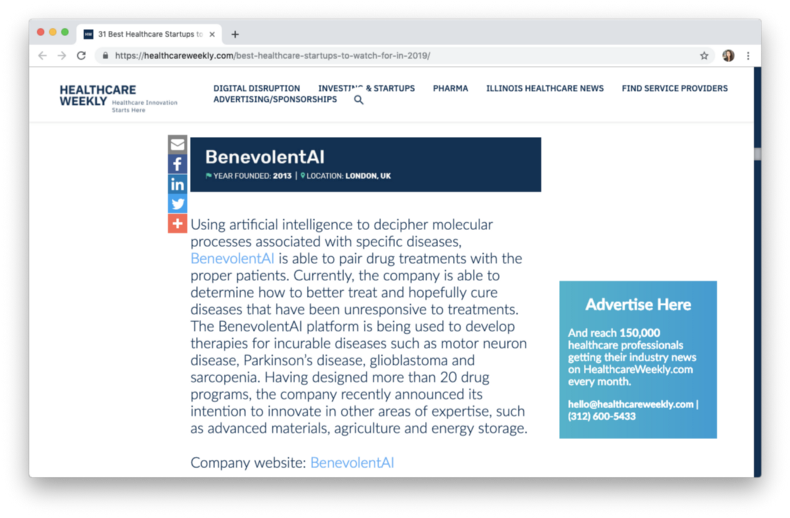The height and width of the screenshot is (518, 790).
Task: Close the 31 Best Healthcare Startups tab
Action: coord(212,34)
